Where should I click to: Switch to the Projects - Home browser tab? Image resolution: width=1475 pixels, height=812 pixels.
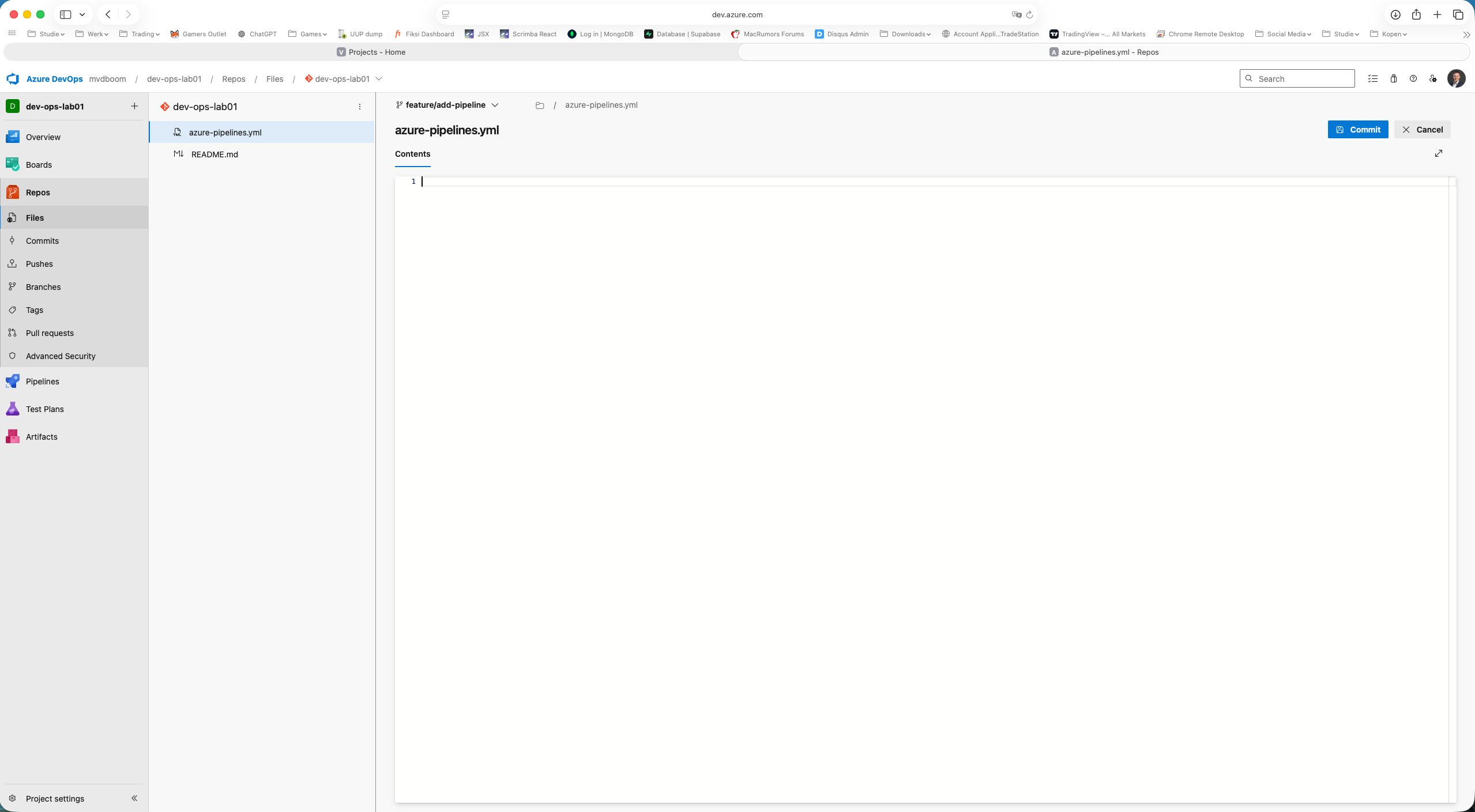click(x=371, y=52)
